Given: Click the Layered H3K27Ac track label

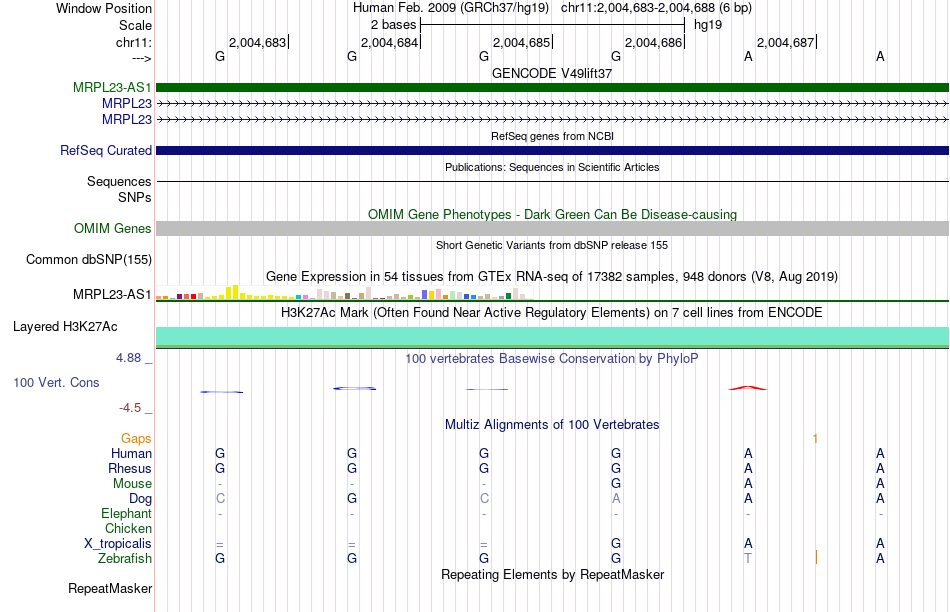Looking at the screenshot, I should (x=65, y=327).
